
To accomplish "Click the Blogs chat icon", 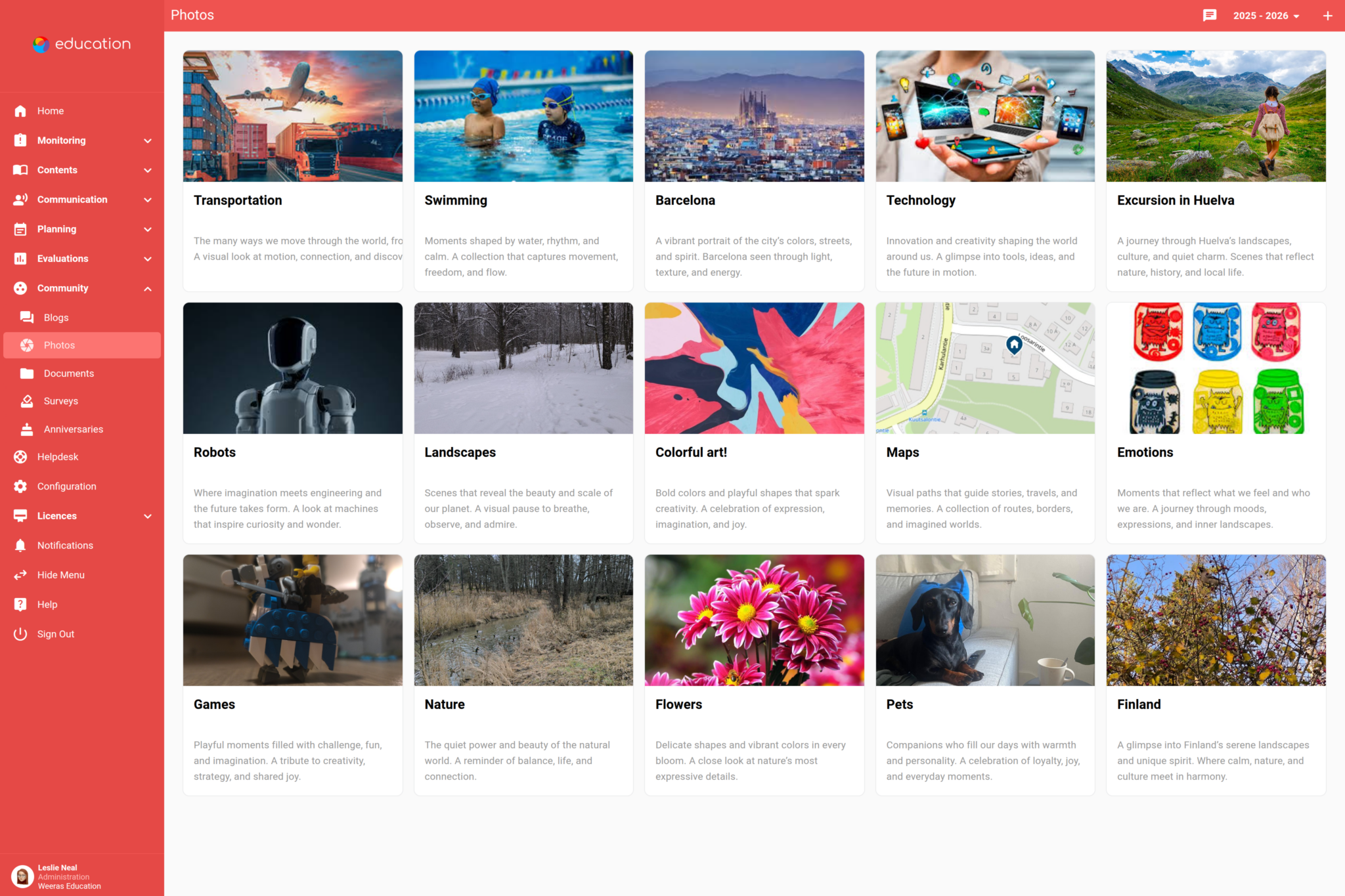I will point(27,317).
